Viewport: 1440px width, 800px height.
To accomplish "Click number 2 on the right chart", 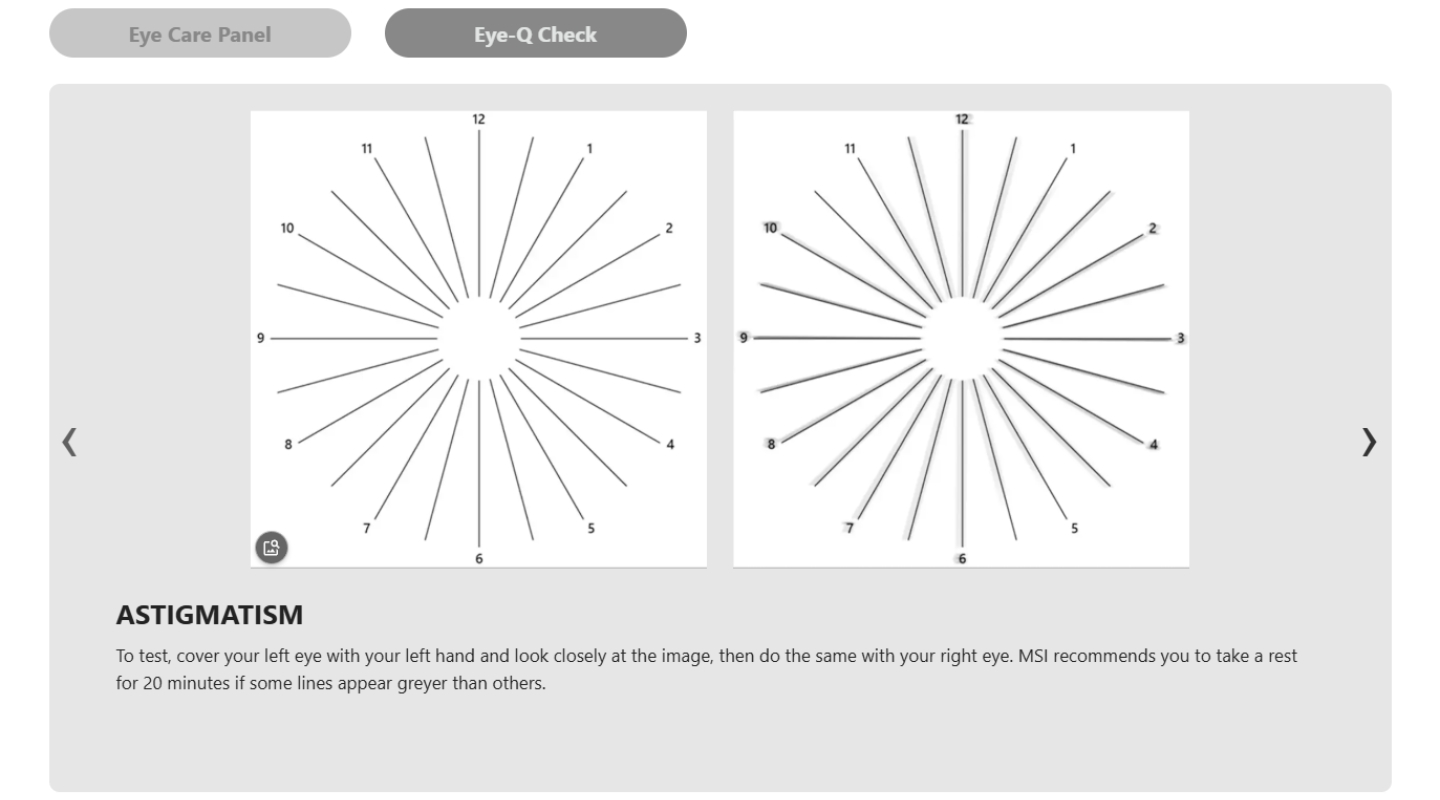I will click(1152, 228).
